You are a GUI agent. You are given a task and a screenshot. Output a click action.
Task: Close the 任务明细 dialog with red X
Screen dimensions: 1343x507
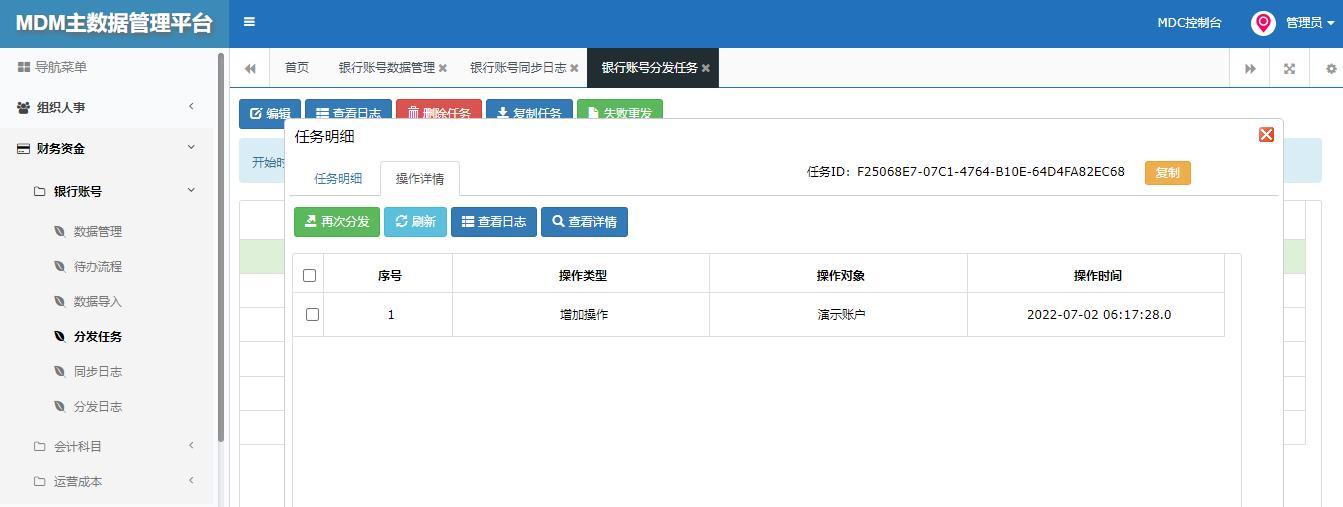point(1266,134)
